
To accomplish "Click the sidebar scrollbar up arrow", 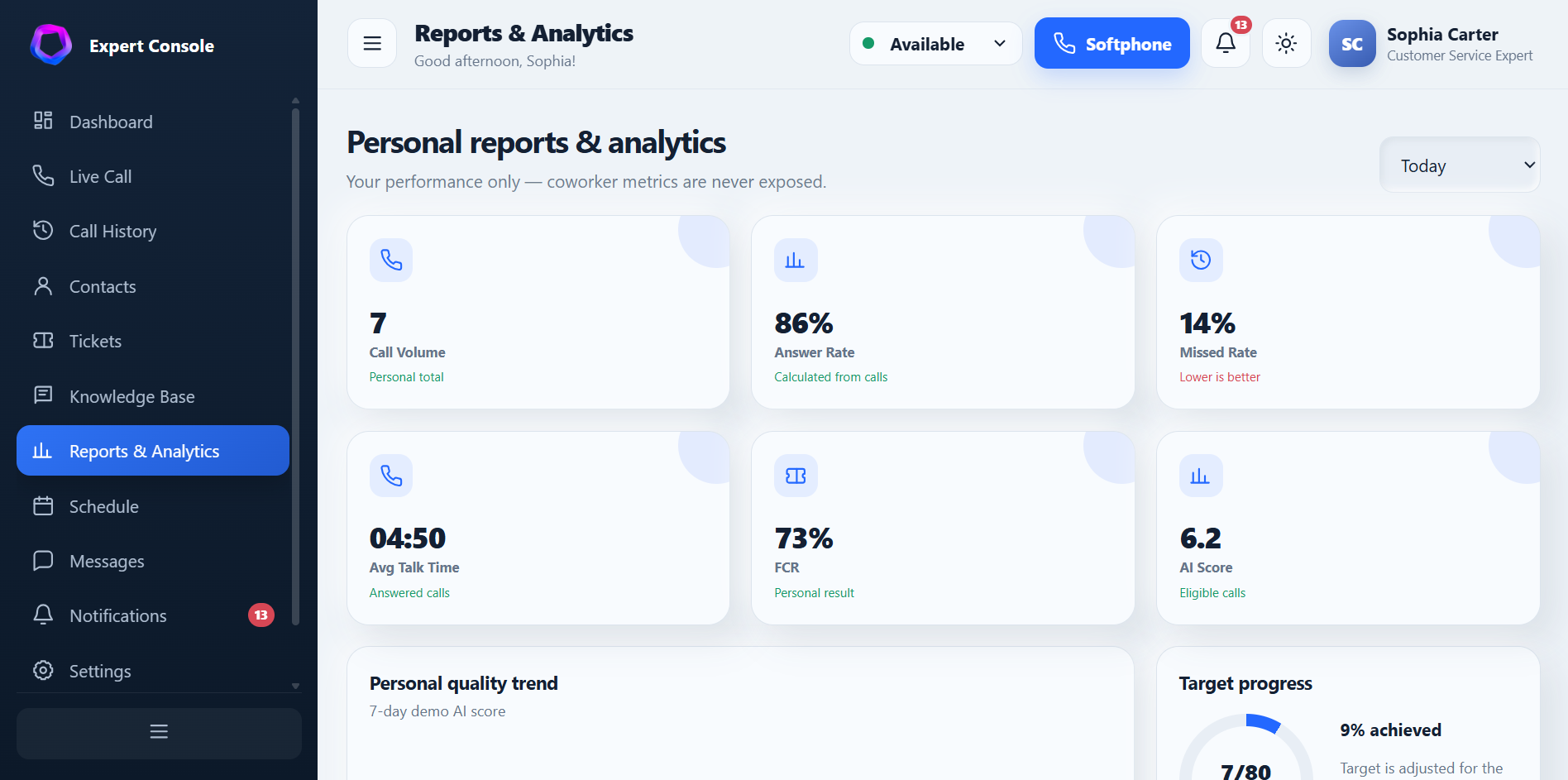I will coord(295,101).
